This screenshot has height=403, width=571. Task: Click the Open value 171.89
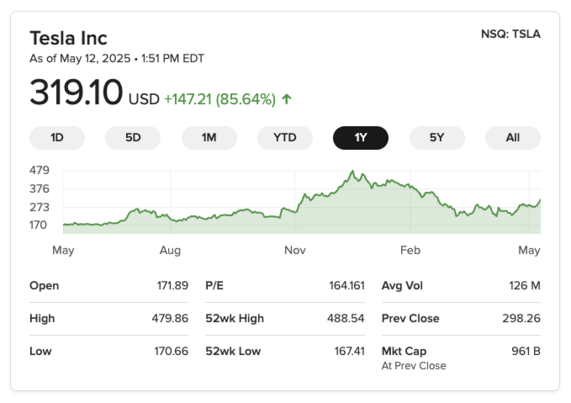pyautogui.click(x=173, y=285)
